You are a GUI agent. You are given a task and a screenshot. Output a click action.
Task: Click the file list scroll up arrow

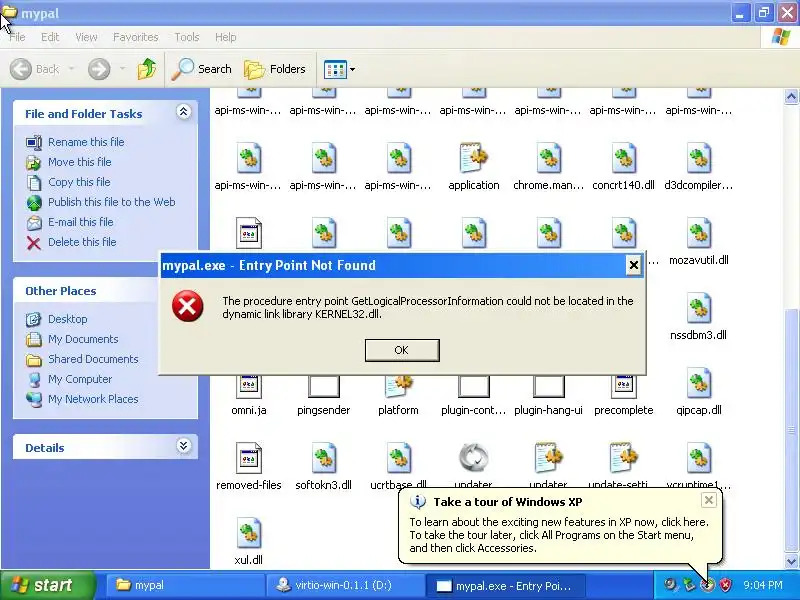pyautogui.click(x=791, y=96)
